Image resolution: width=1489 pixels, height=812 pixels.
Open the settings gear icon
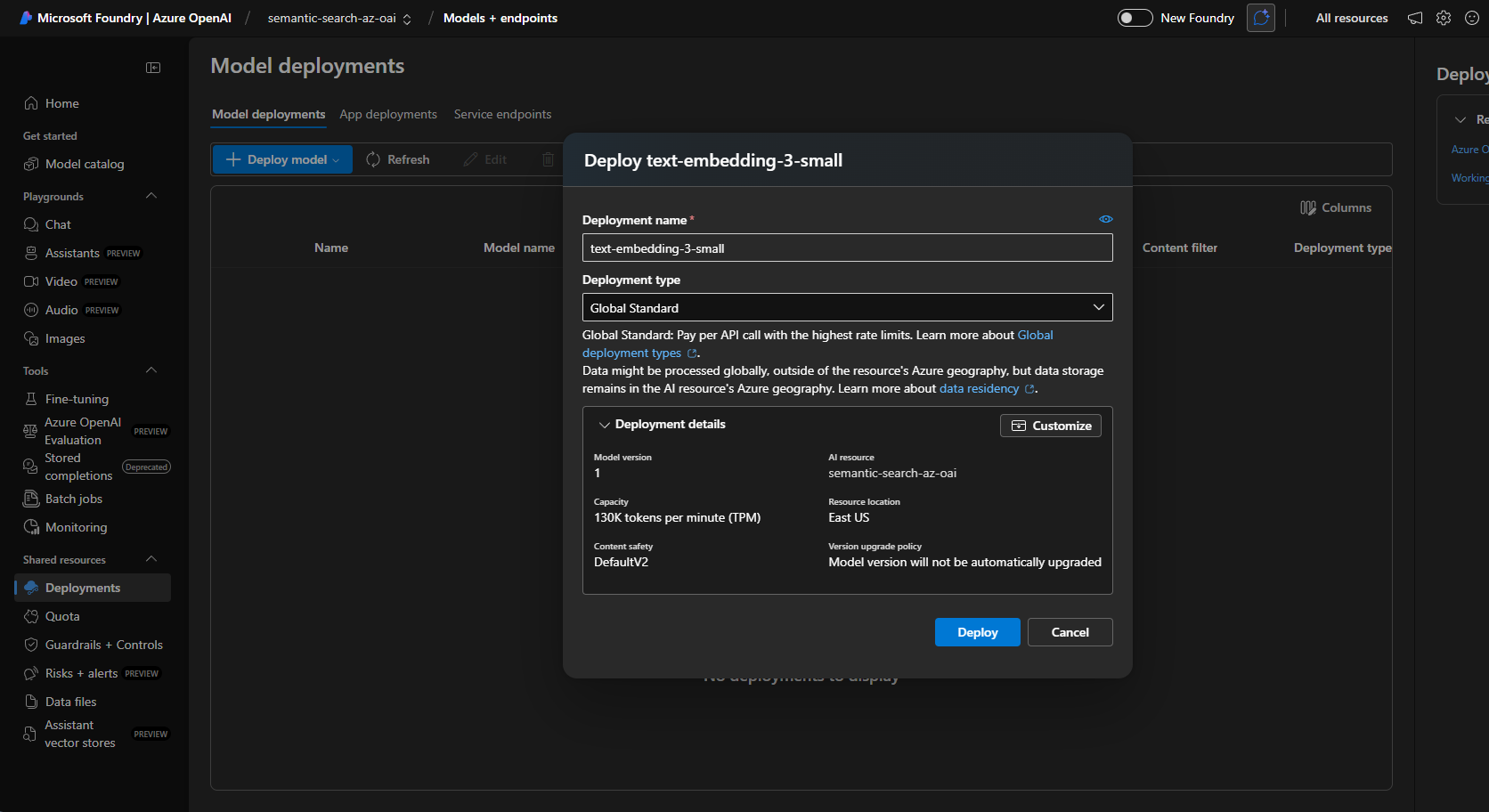[x=1444, y=18]
